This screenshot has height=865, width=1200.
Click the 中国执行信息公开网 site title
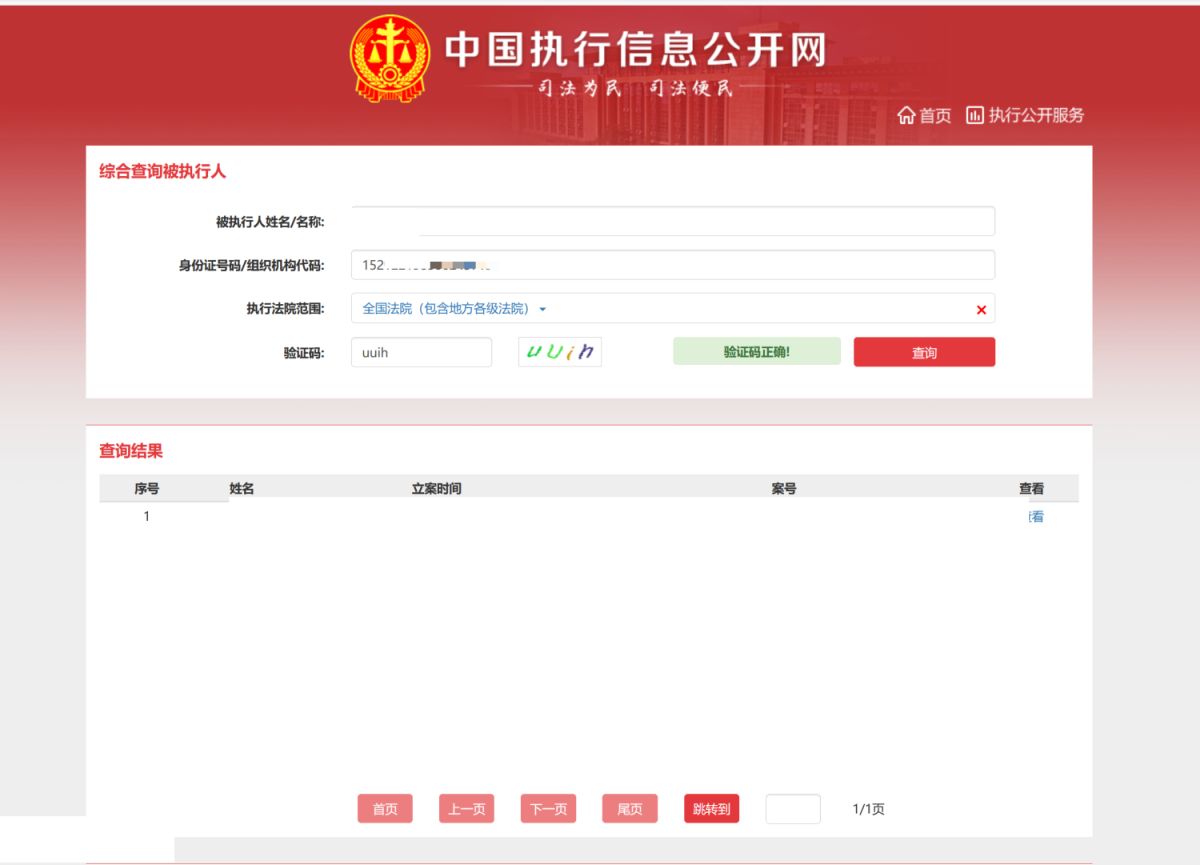click(636, 50)
